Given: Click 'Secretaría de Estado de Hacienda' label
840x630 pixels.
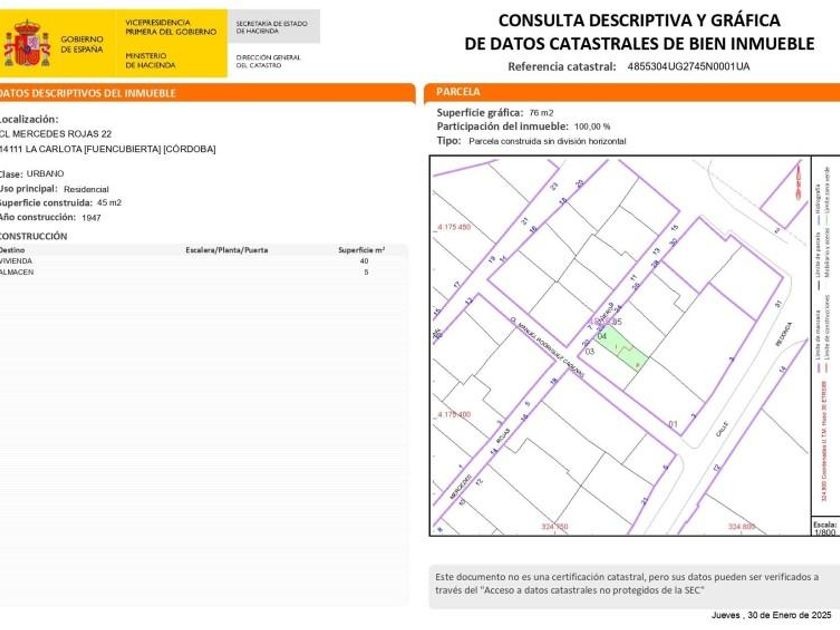Looking at the screenshot, I should pyautogui.click(x=272, y=27).
